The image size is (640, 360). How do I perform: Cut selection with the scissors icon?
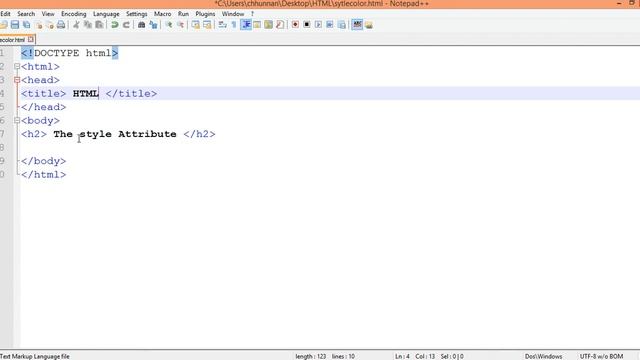76,25
